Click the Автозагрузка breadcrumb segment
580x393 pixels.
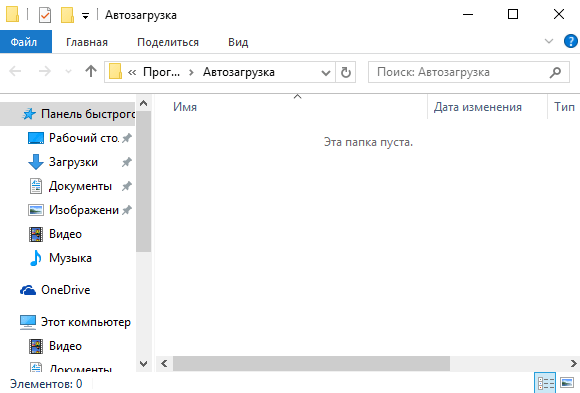coord(239,72)
